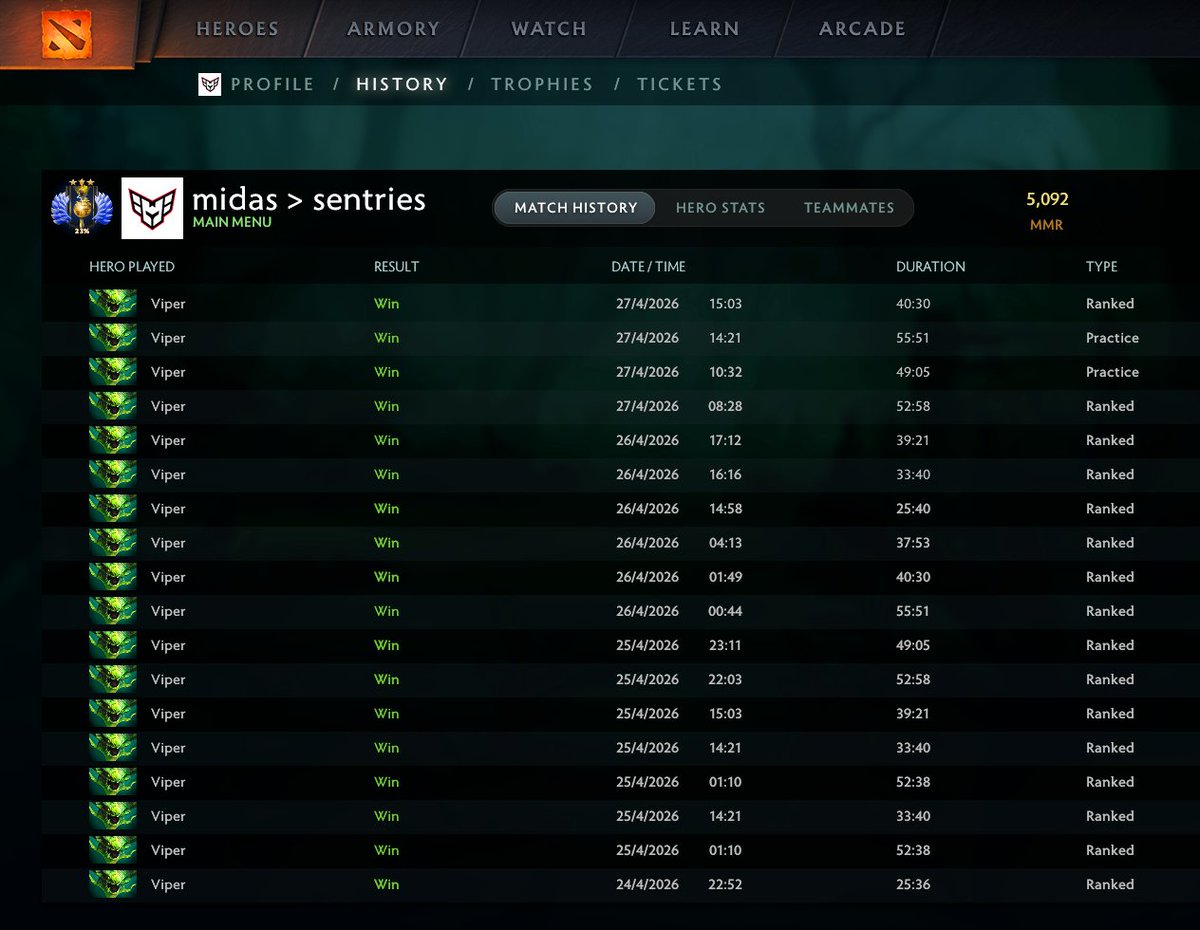Click the DURATION column header
The height and width of the screenshot is (930, 1200).
point(930,267)
